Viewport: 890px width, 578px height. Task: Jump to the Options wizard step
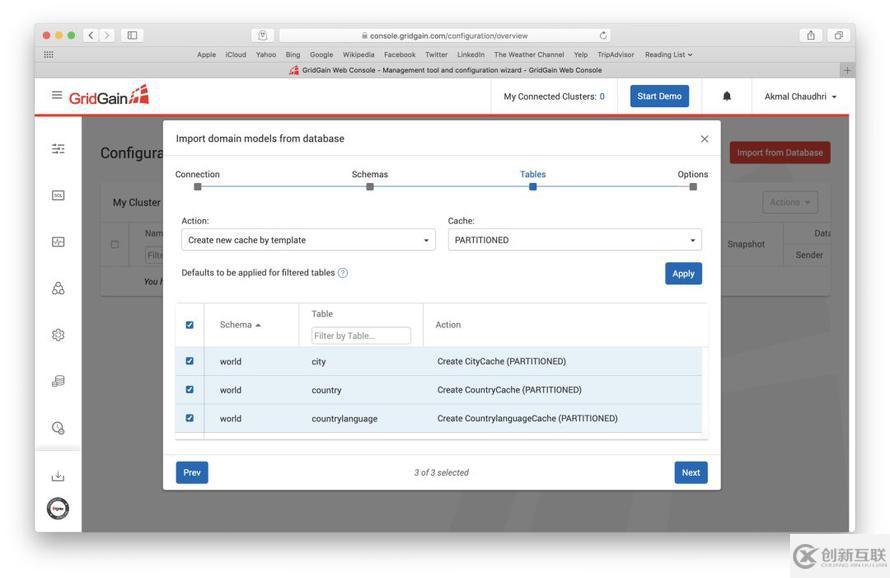click(x=692, y=181)
